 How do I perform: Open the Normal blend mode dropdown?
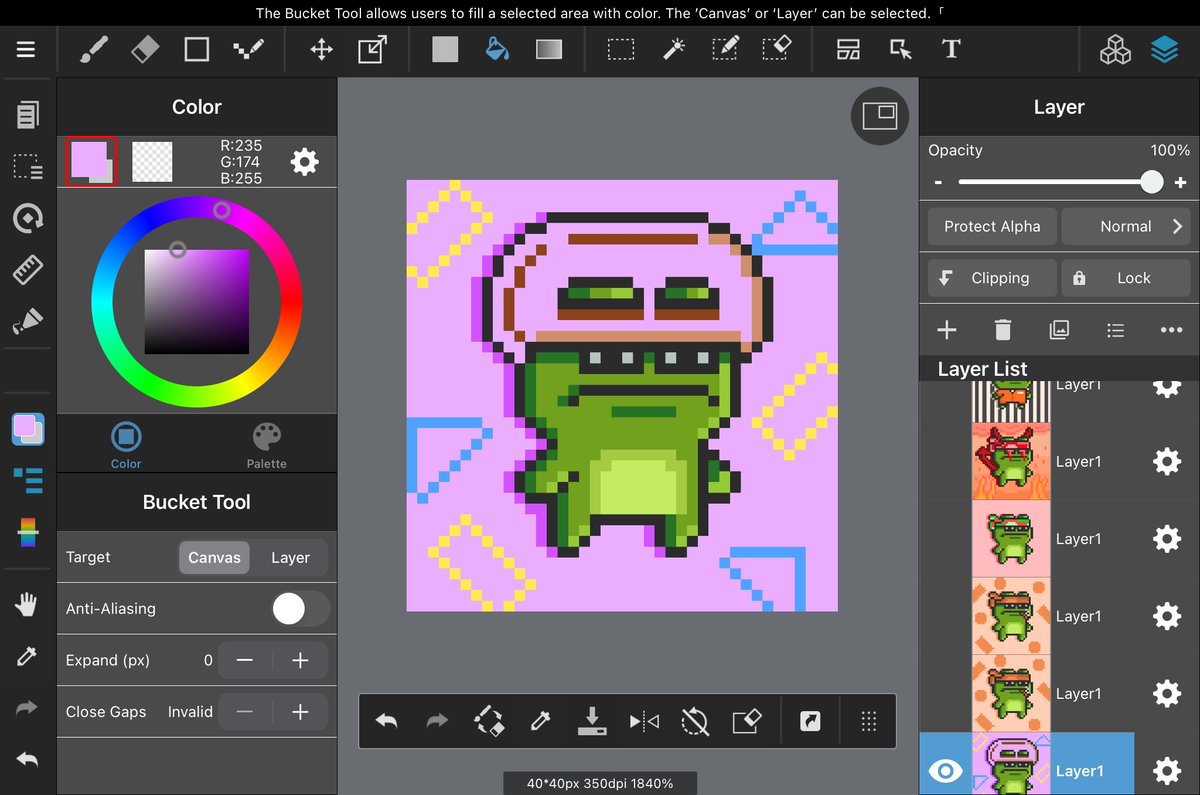[1126, 226]
